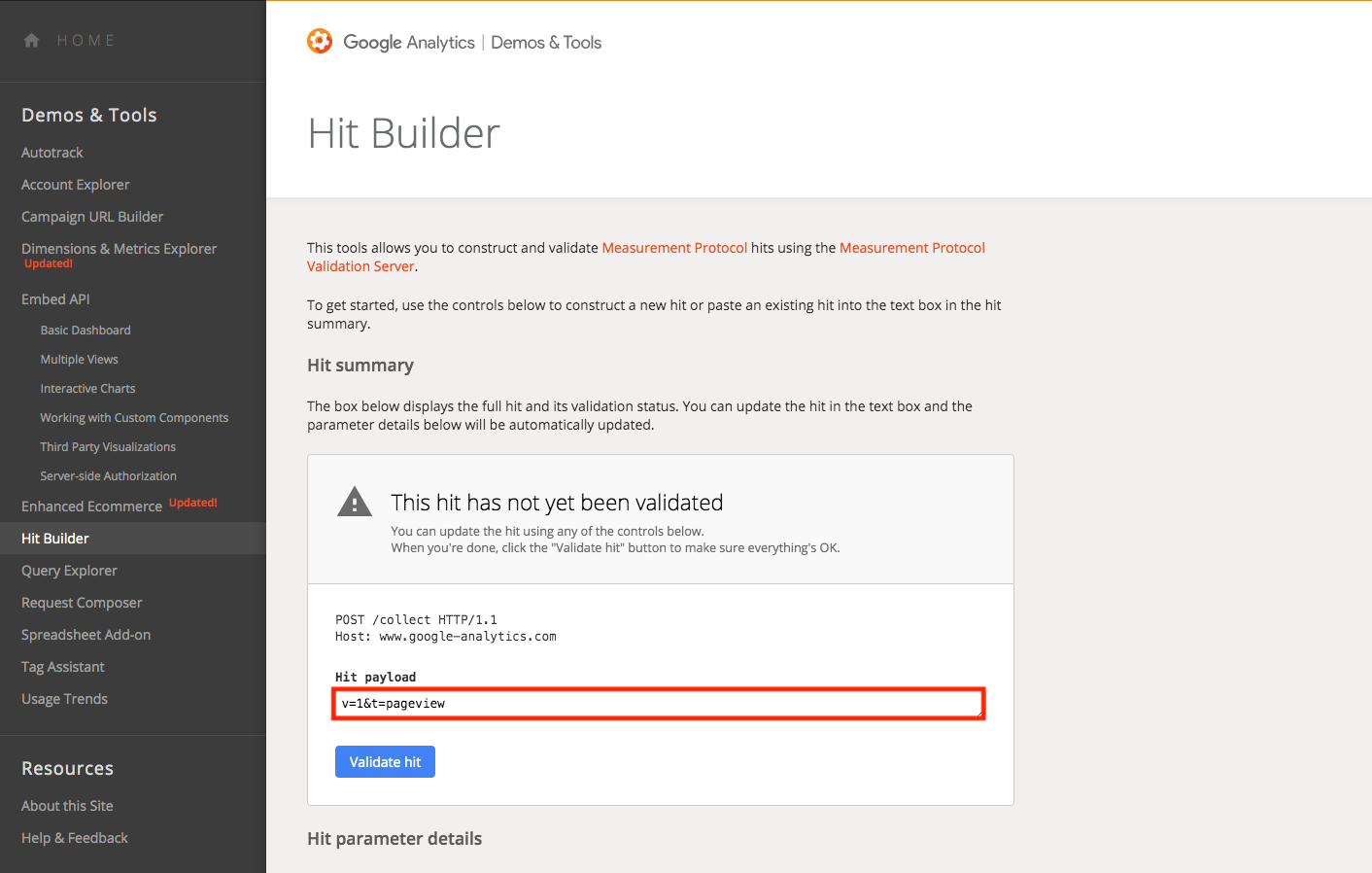
Task: Click Google Analytics header text
Action: 409,42
